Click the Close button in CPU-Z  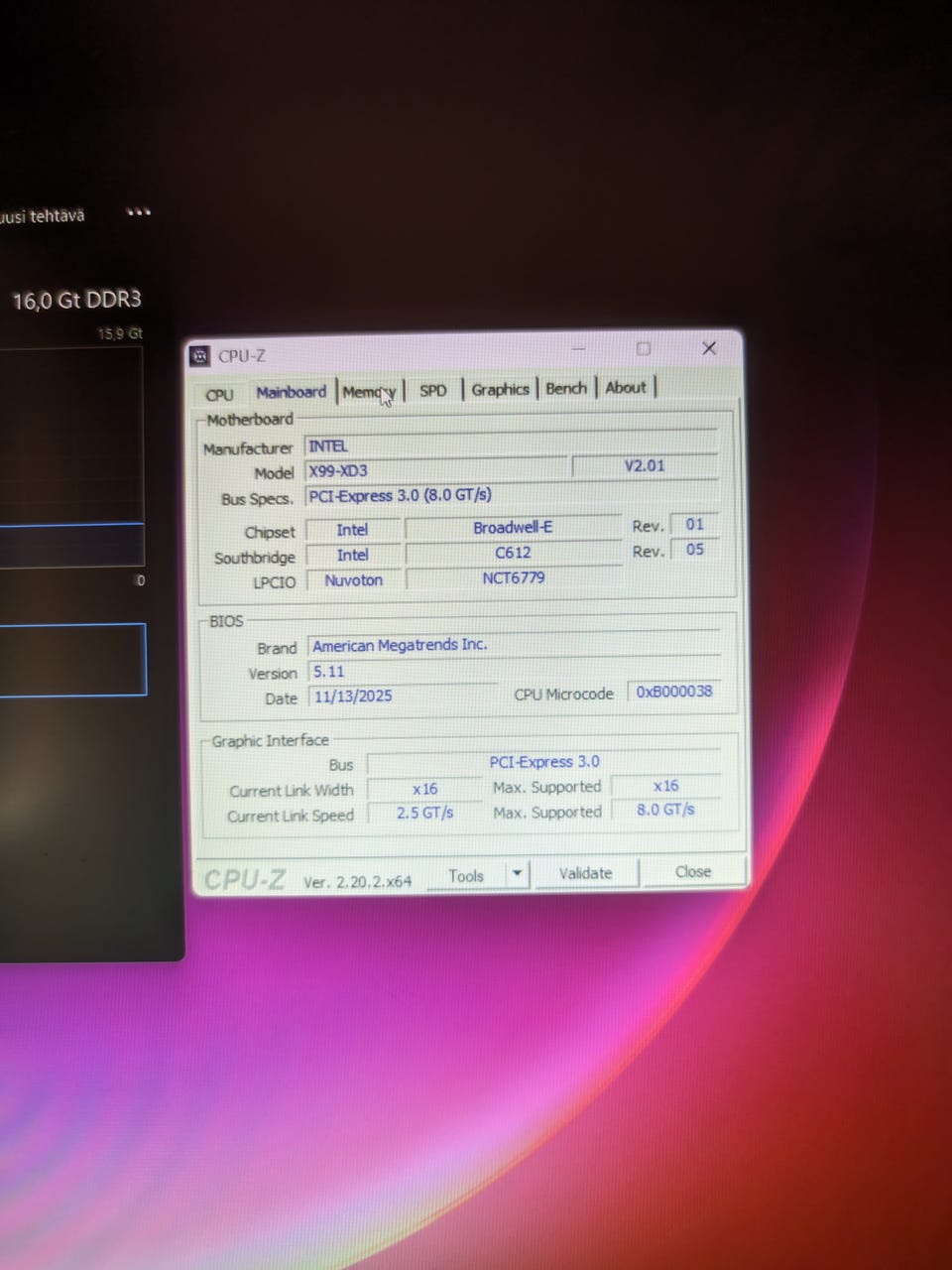click(x=693, y=871)
